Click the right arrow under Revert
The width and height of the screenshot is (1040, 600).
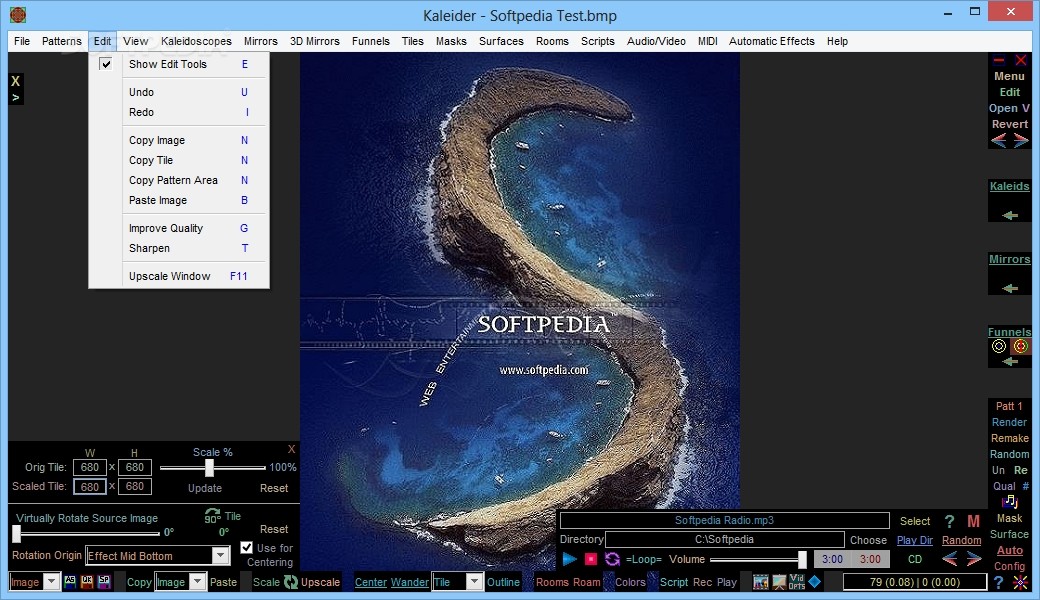pos(1021,140)
